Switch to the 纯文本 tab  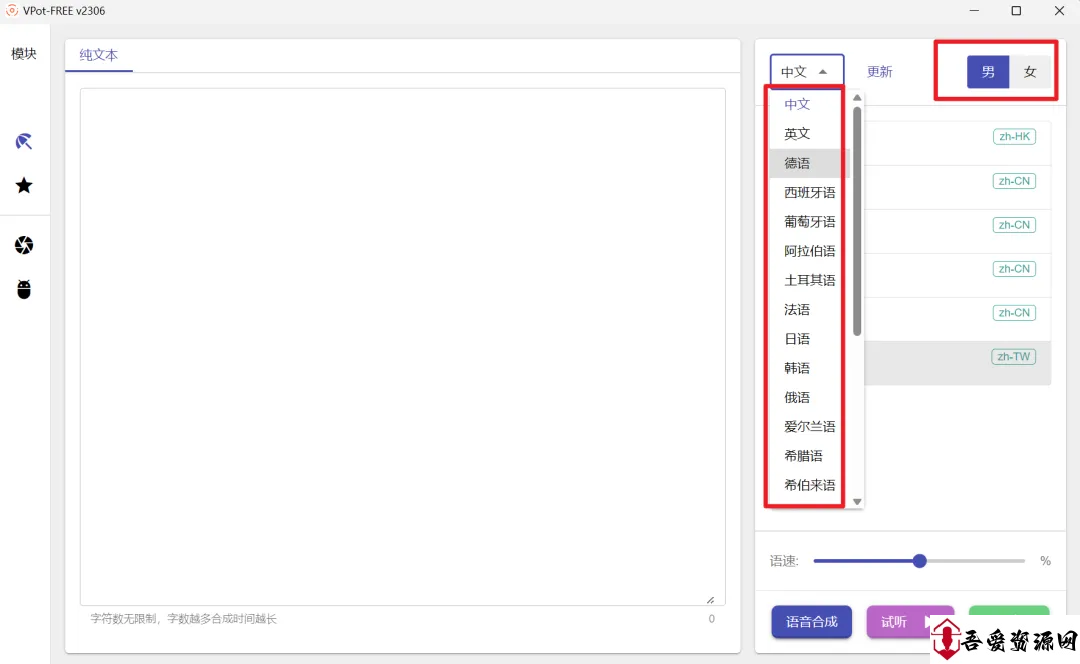tap(98, 55)
